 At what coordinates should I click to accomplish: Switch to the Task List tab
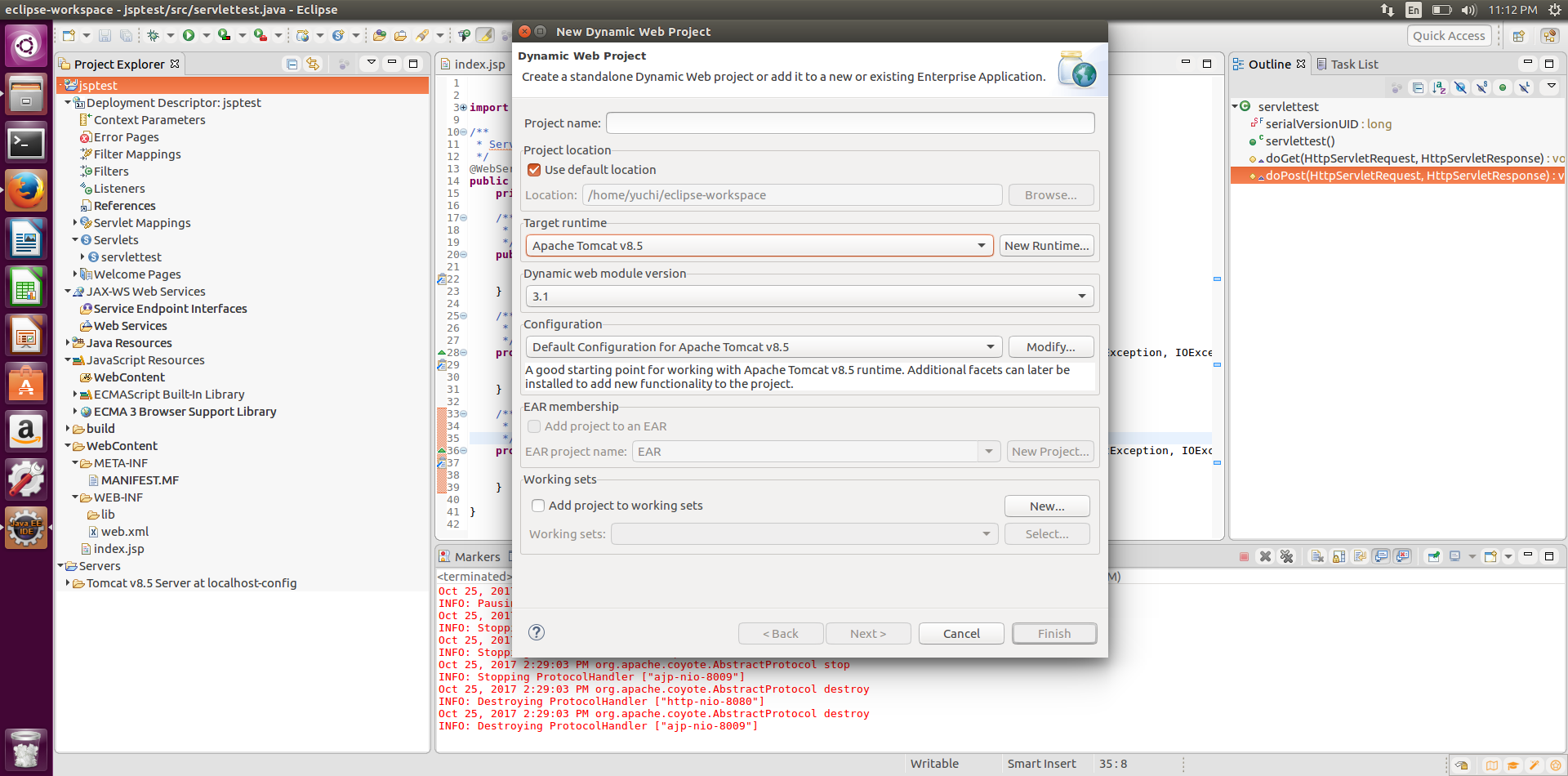pos(1347,64)
